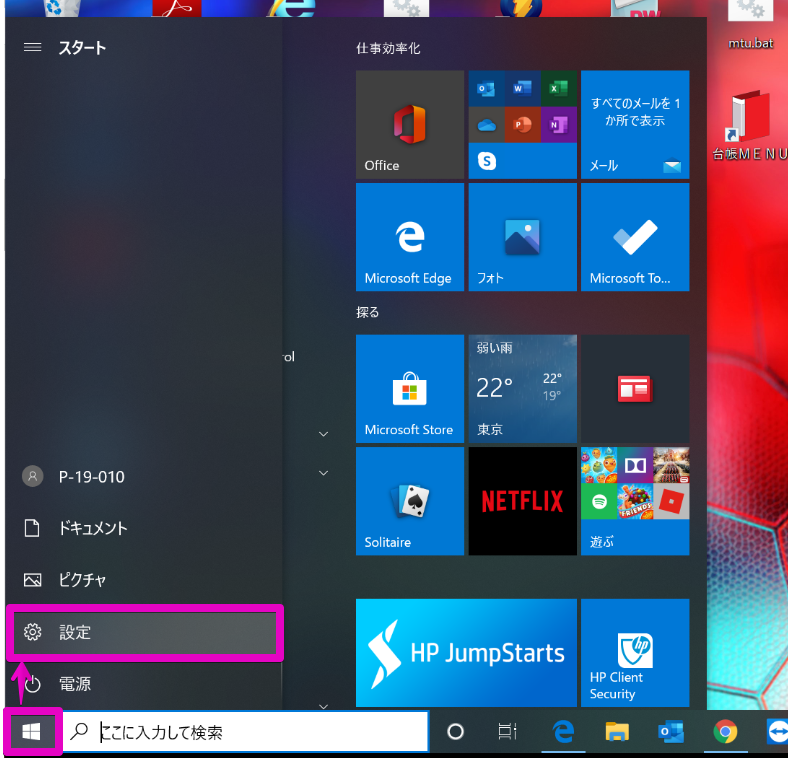The image size is (788, 760).
Task: Open the red news tile
Action: (635, 389)
